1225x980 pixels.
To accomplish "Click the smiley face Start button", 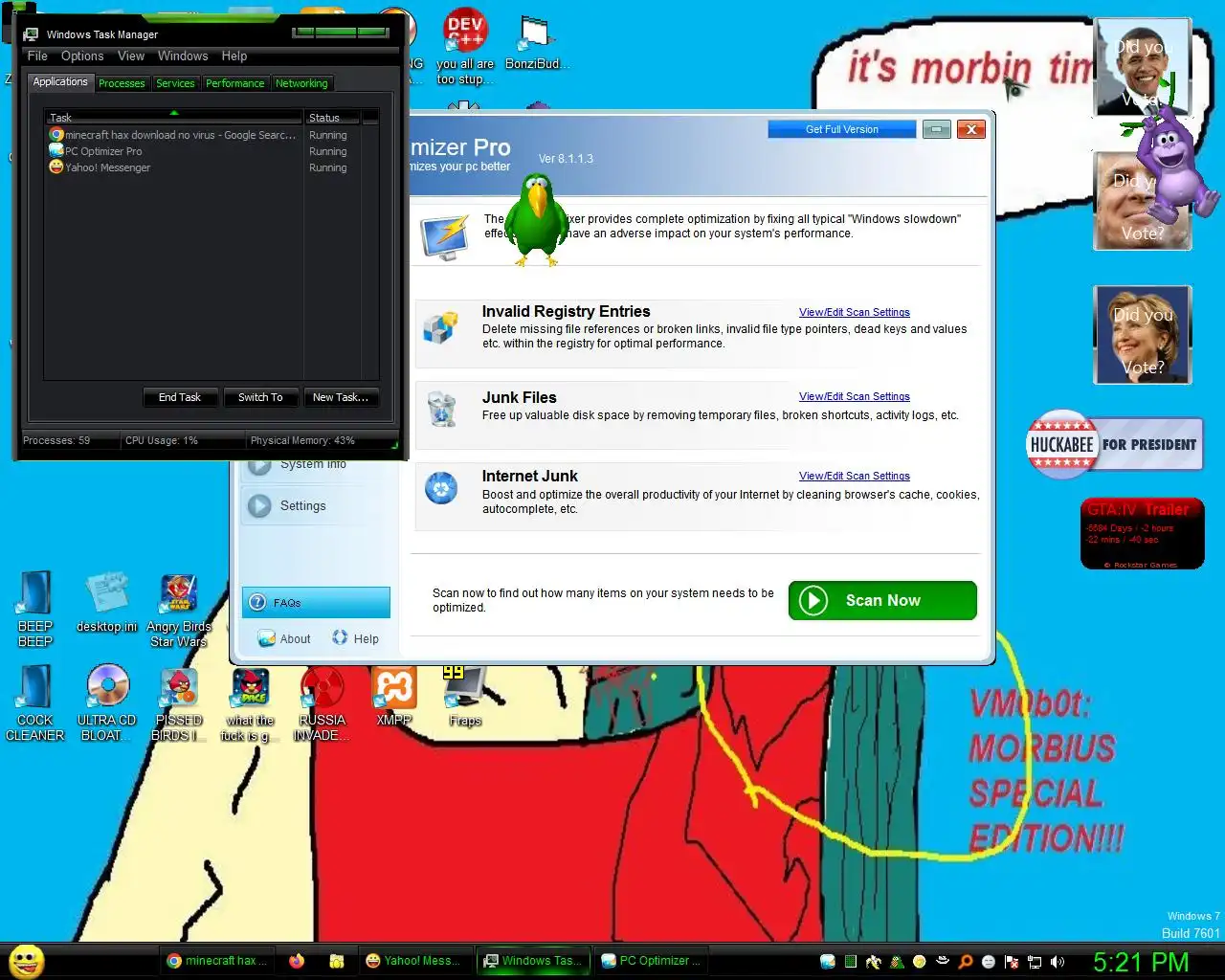I will point(26,961).
